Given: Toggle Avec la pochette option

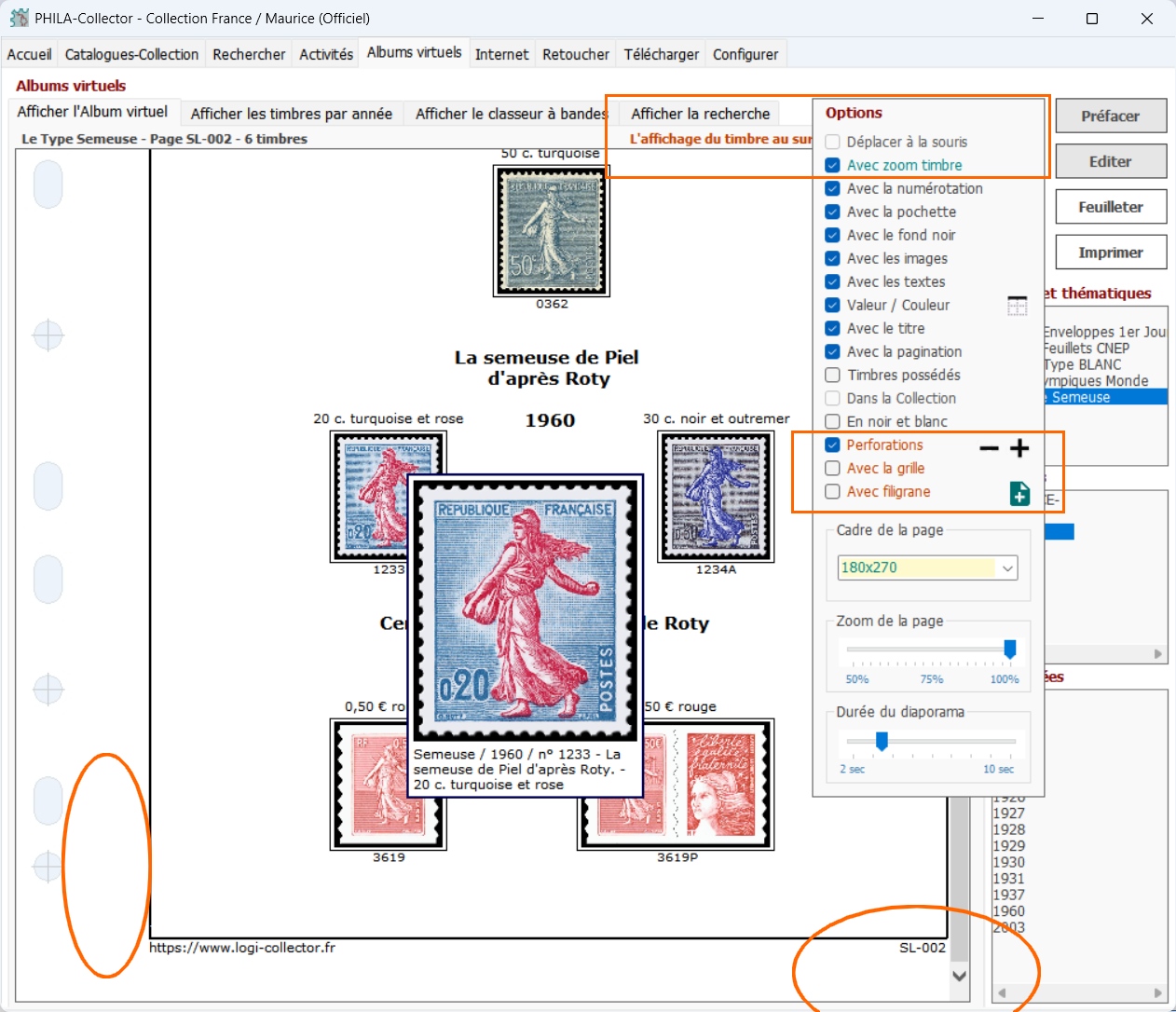Looking at the screenshot, I should (833, 212).
